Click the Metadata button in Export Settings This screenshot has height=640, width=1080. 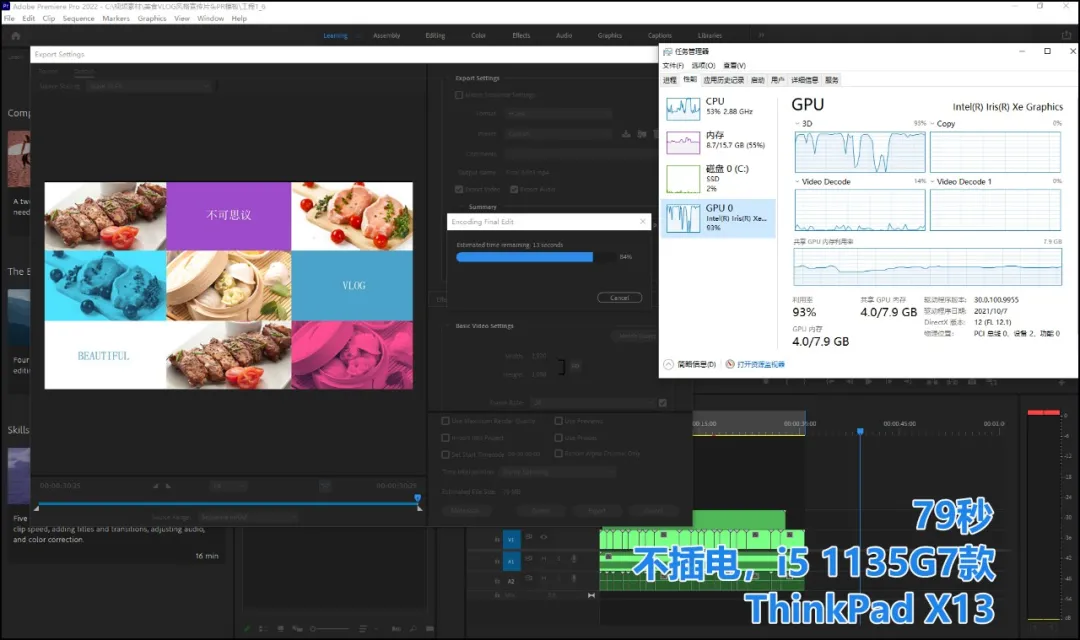coord(465,510)
